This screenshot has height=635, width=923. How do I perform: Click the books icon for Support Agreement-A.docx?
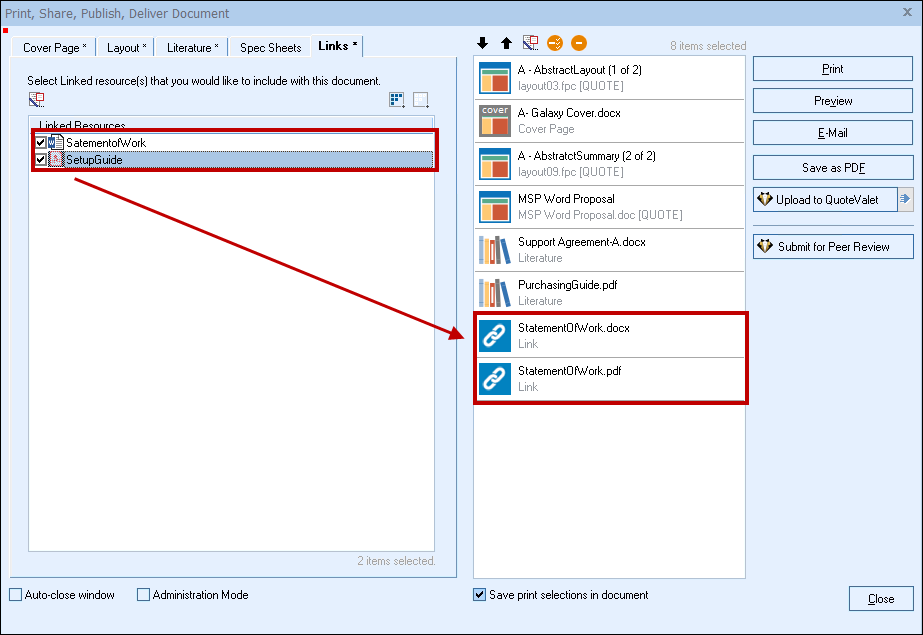pos(494,250)
